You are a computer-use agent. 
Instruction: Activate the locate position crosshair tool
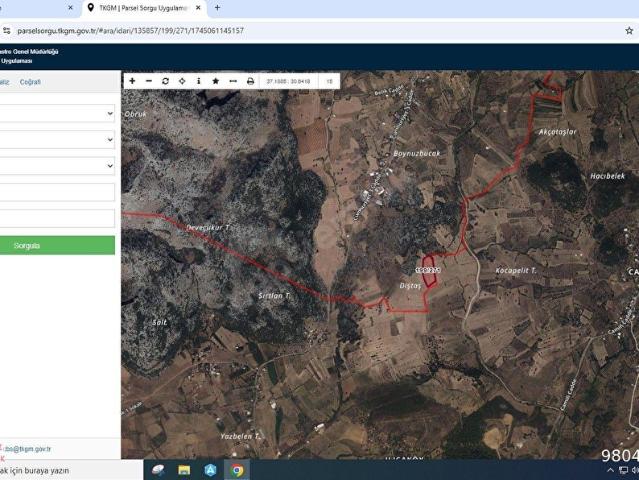[182, 81]
